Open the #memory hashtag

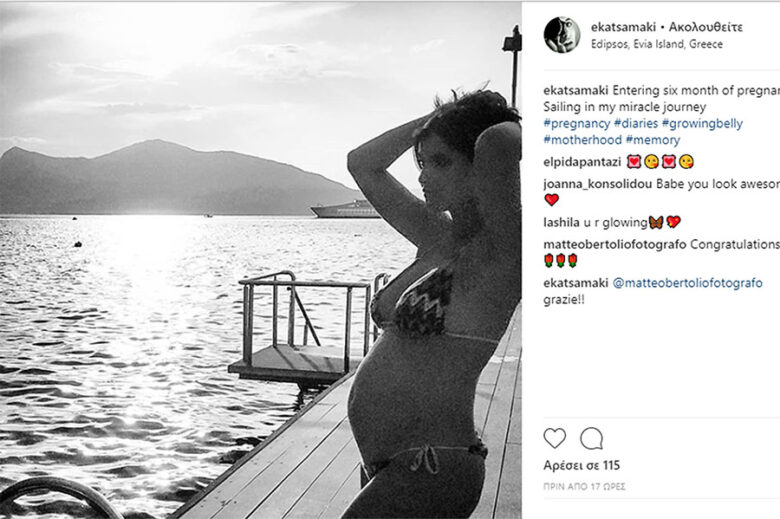pos(653,140)
